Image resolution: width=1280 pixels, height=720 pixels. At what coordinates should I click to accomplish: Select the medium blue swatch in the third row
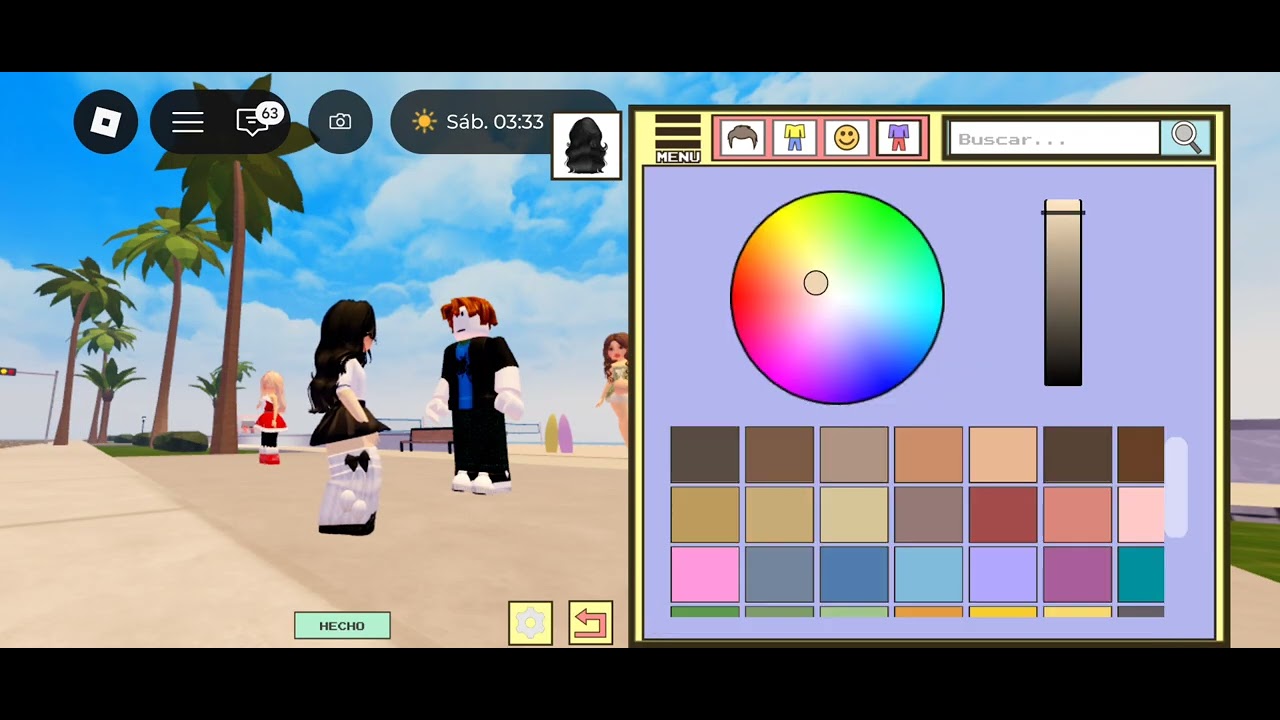coord(854,574)
